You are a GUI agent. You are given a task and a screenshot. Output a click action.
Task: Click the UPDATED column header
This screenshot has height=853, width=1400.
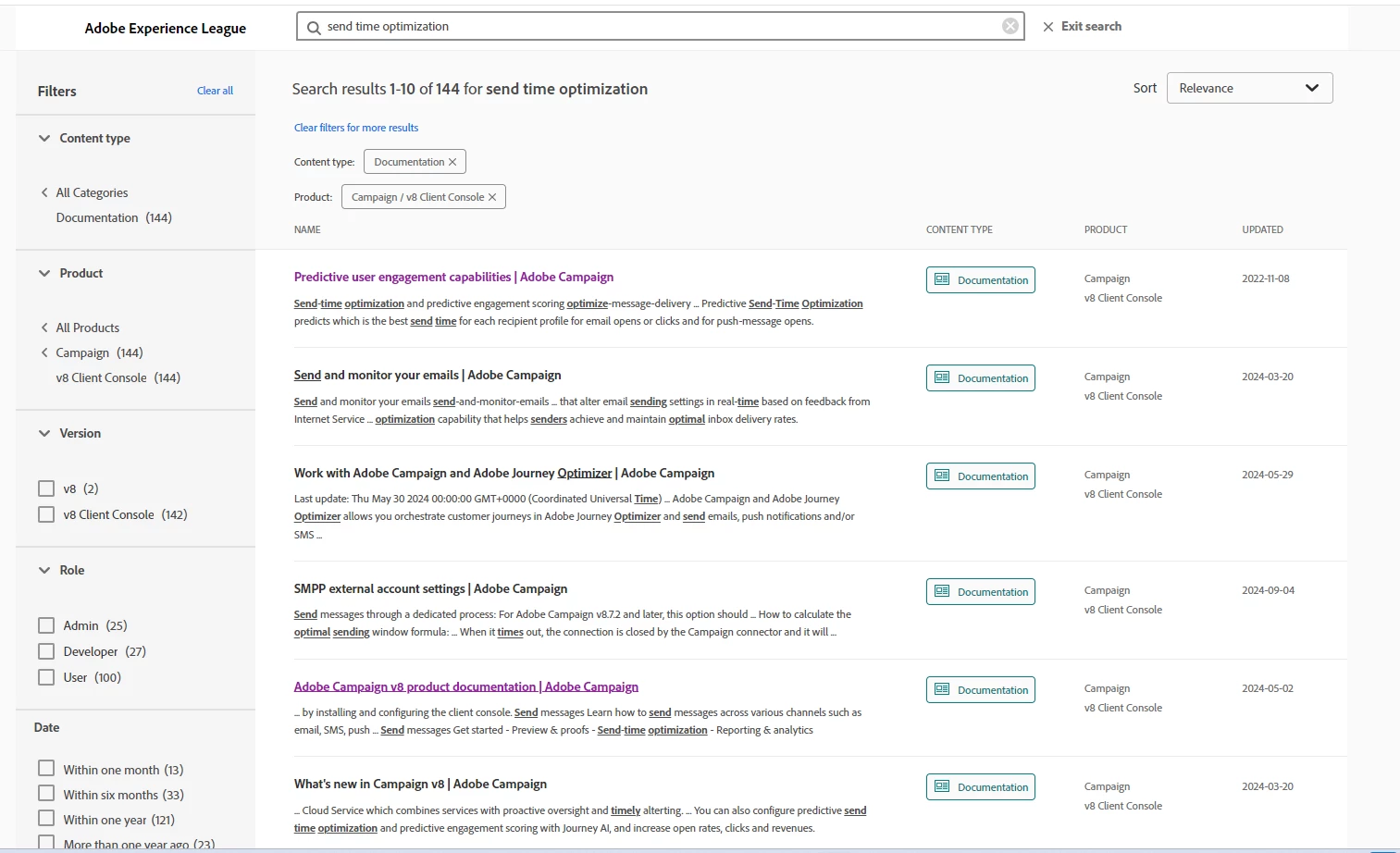(1262, 229)
